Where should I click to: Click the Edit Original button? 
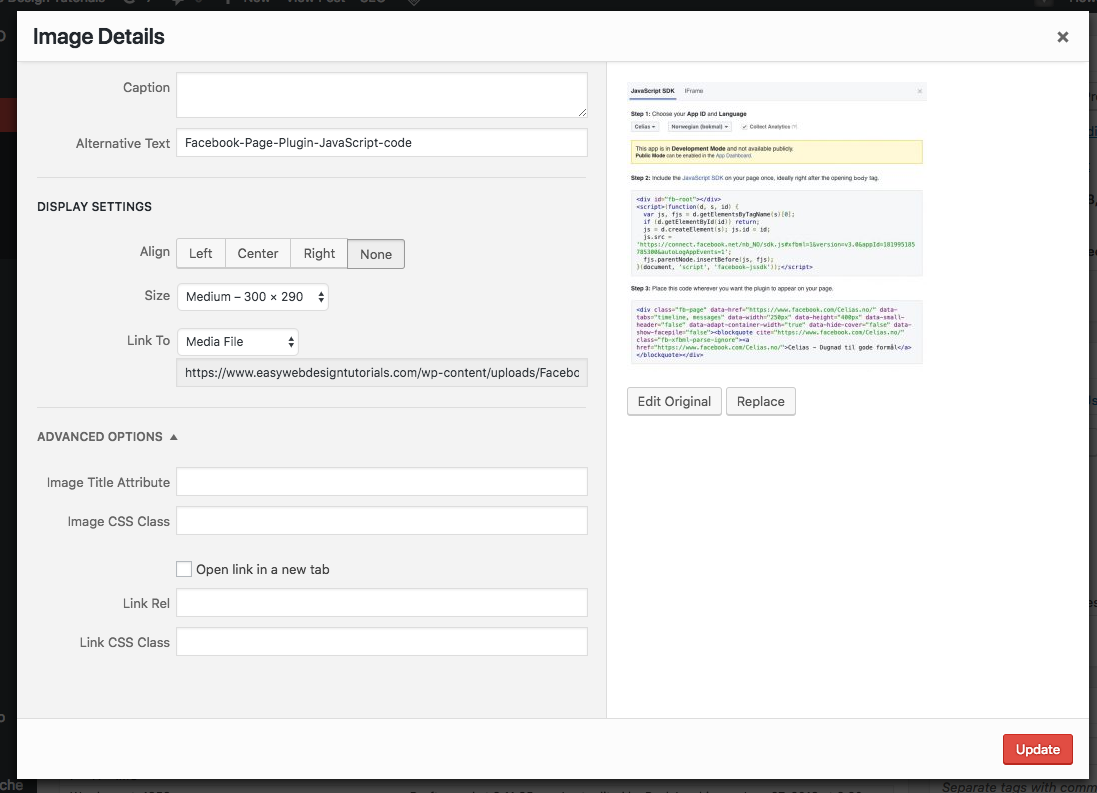tap(674, 401)
